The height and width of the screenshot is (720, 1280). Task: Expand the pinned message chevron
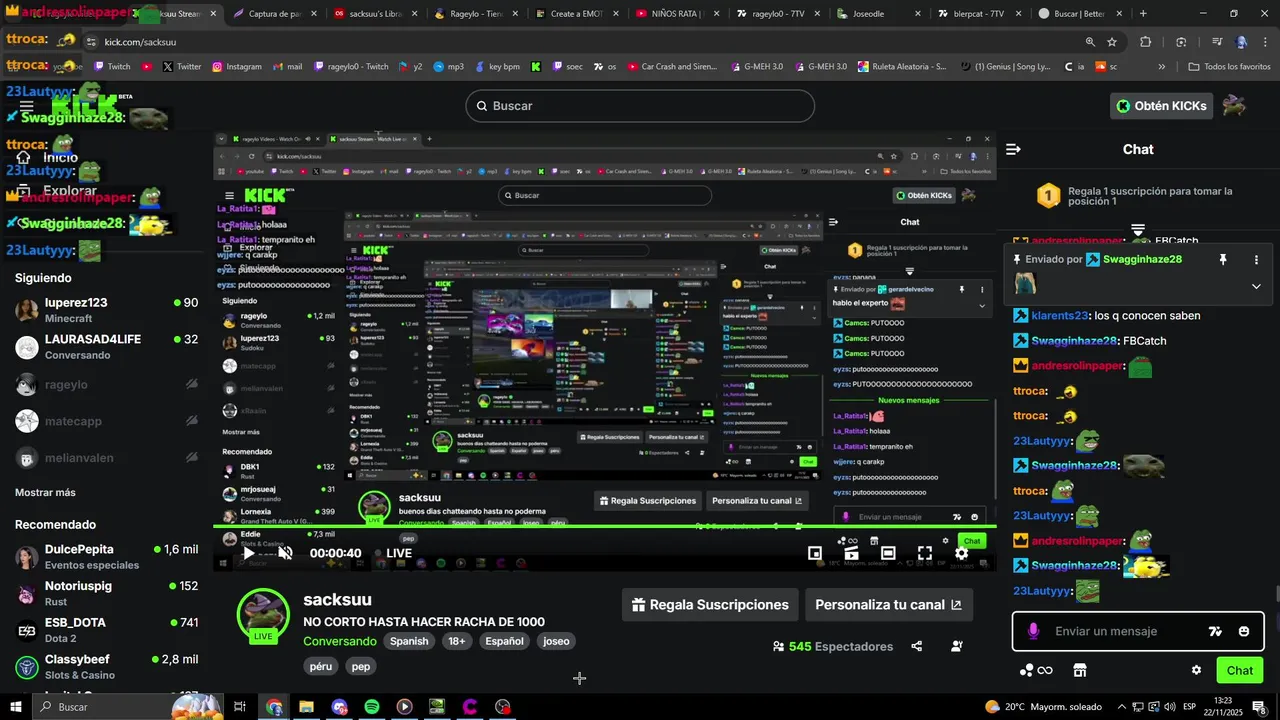click(x=1256, y=286)
